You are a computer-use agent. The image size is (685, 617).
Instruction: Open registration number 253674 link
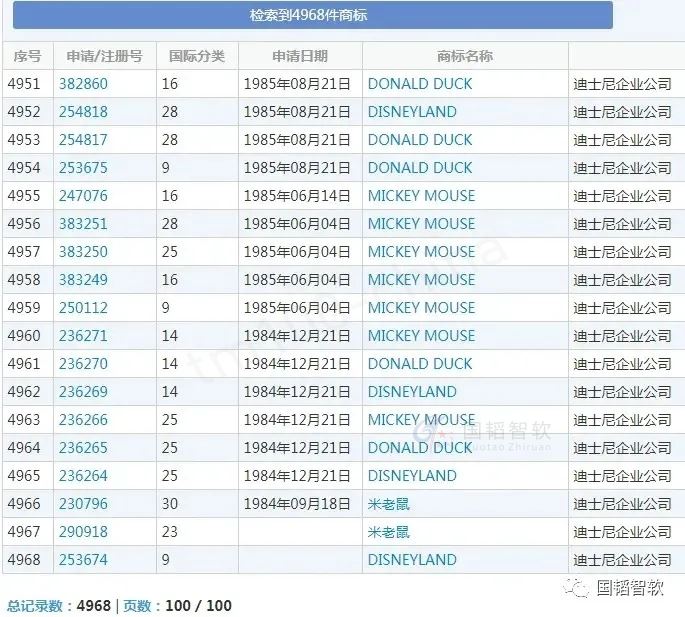pos(83,559)
